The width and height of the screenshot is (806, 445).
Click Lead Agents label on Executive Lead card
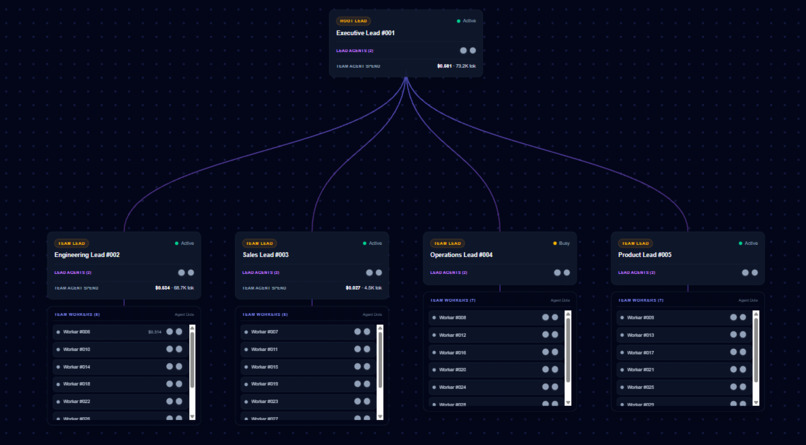[355, 51]
